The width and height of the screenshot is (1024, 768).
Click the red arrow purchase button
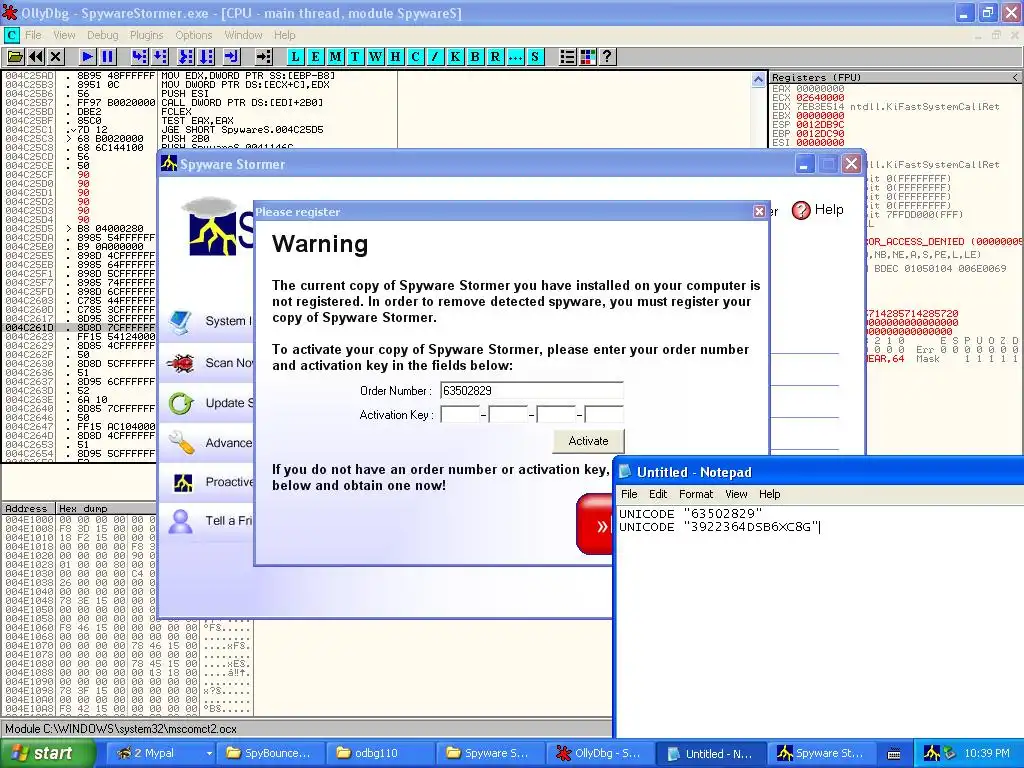(x=595, y=524)
